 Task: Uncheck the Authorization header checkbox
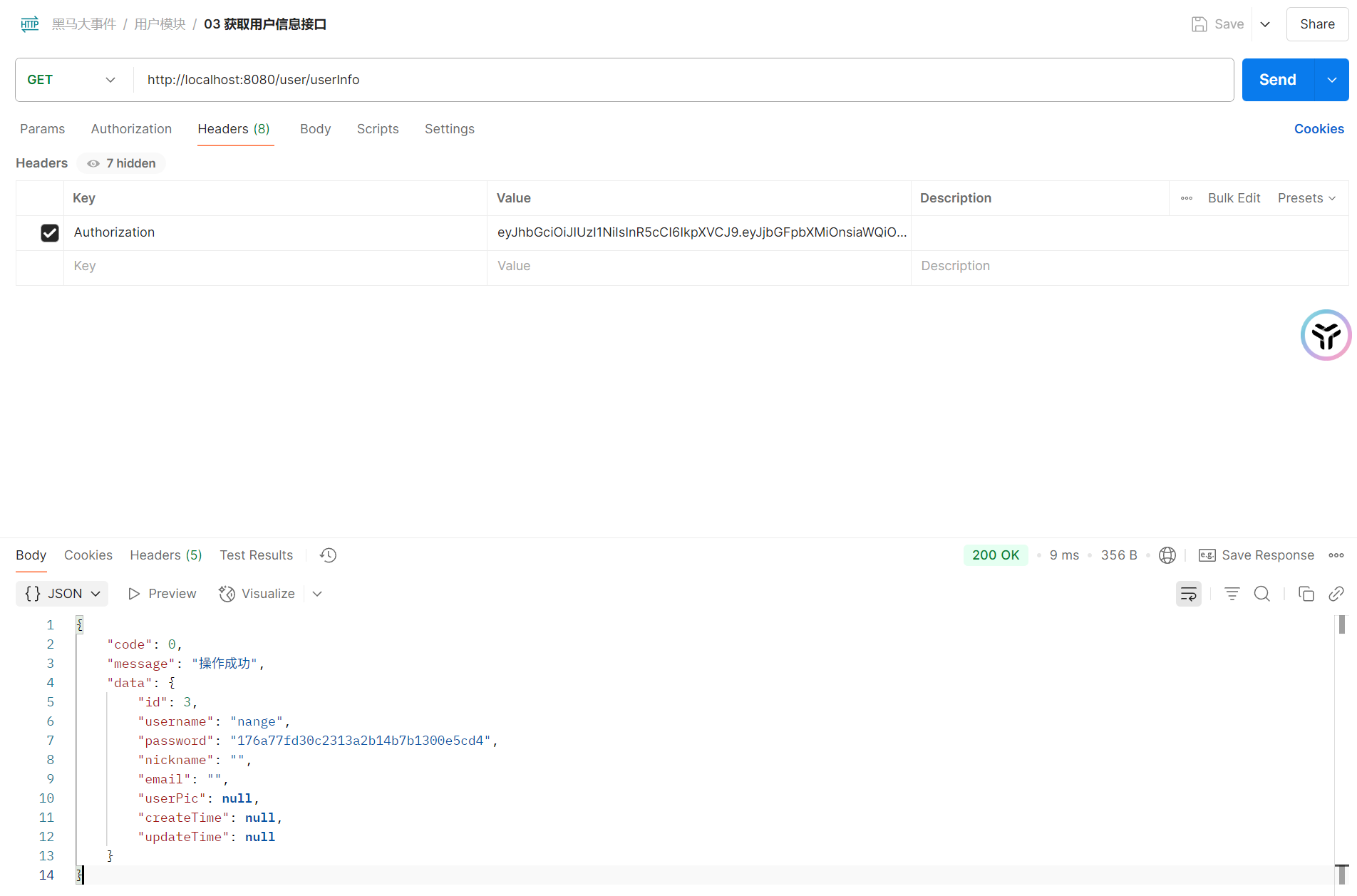pos(50,233)
